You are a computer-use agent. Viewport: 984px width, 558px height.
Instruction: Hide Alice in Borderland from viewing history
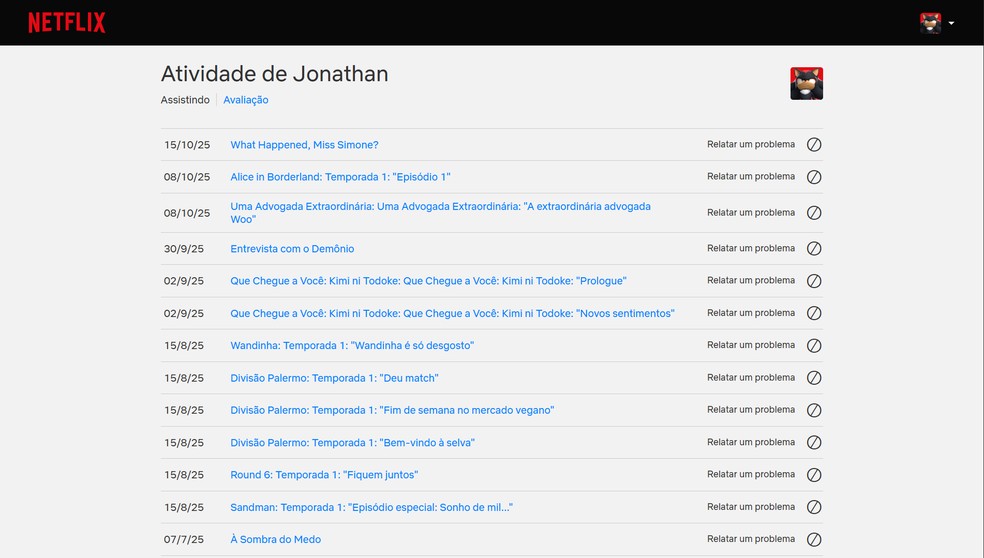click(x=814, y=177)
